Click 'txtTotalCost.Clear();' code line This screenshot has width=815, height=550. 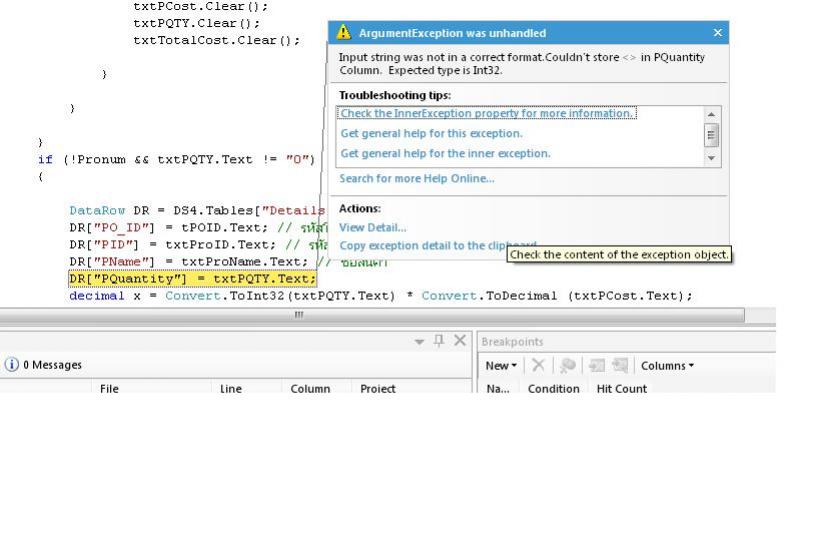point(217,41)
